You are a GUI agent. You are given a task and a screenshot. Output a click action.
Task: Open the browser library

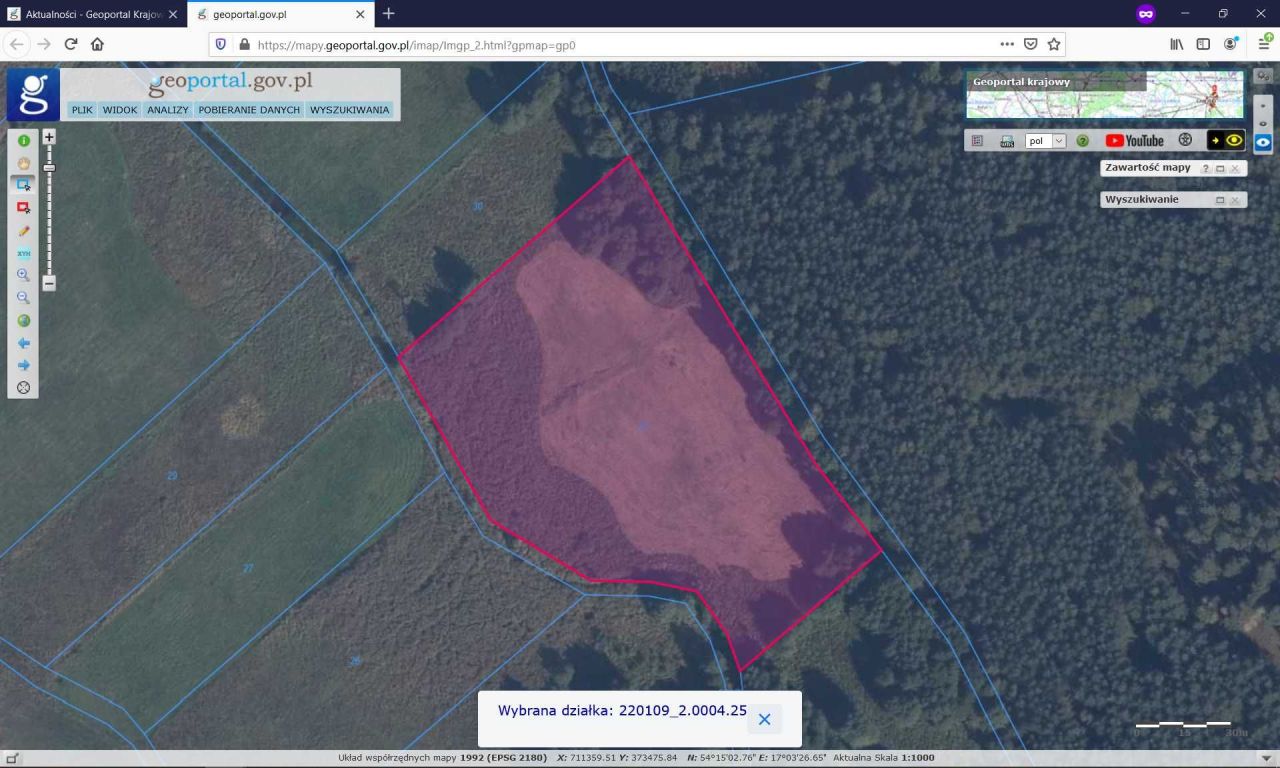1177,44
